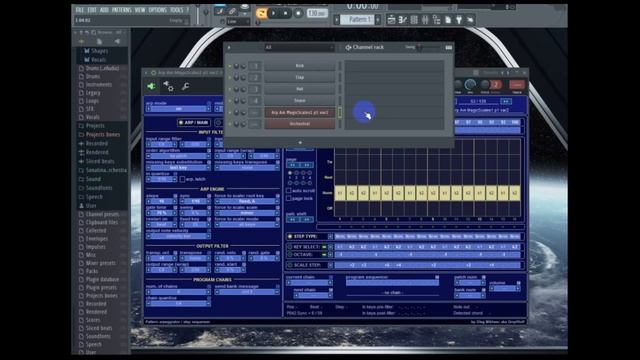The height and width of the screenshot is (360, 640).
Task: Open the Channel rack All filter dropdown
Action: 299,47
